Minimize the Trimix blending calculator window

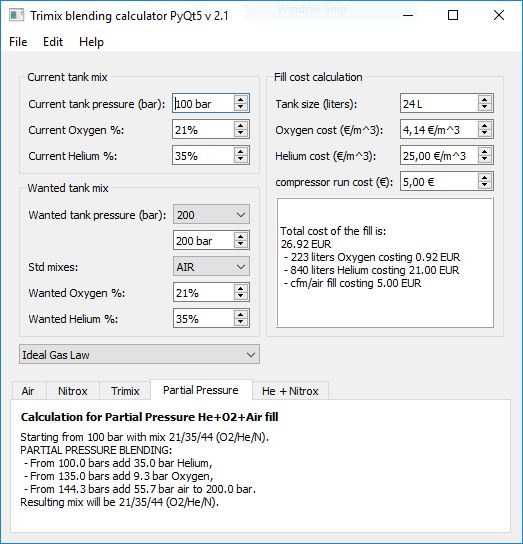click(408, 15)
